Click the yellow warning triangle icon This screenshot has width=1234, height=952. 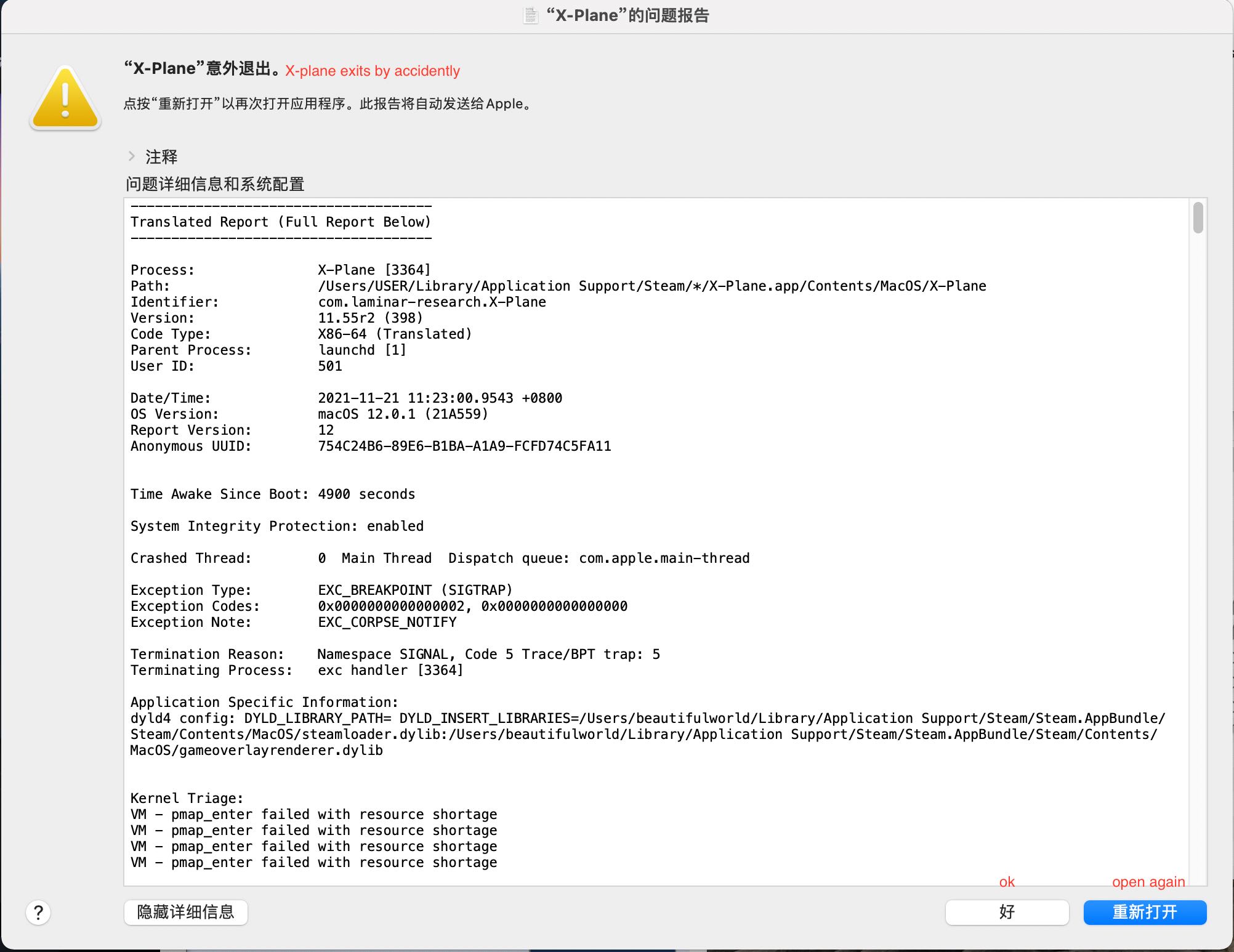coord(65,99)
